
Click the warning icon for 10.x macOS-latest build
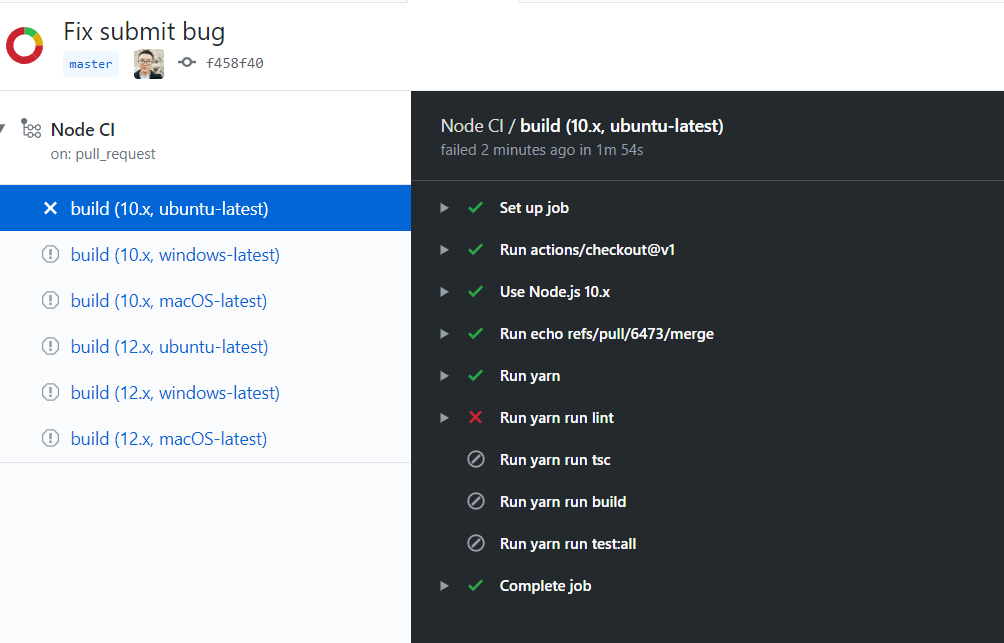pyautogui.click(x=50, y=300)
